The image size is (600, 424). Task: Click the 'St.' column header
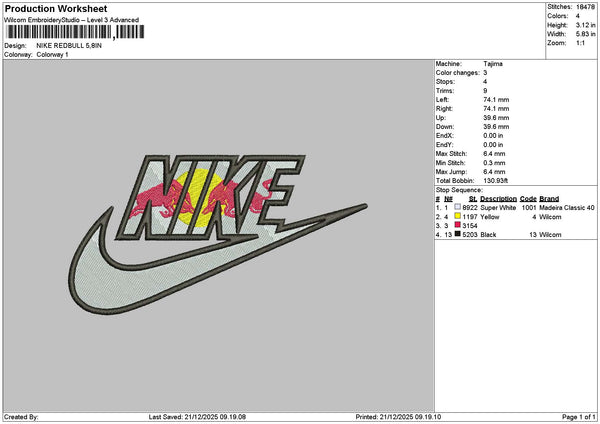473,199
